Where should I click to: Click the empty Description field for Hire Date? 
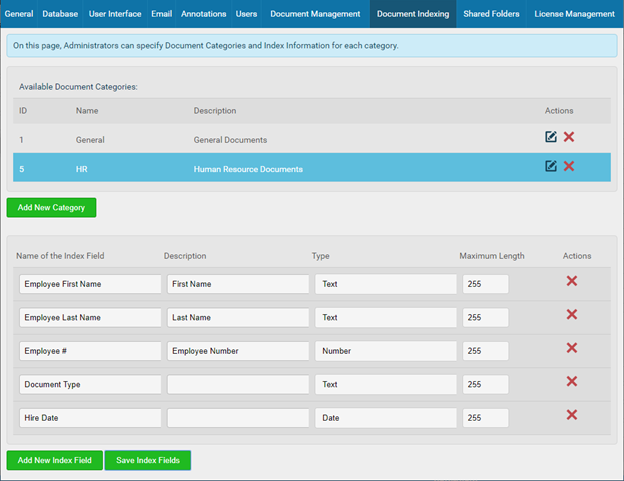[238, 418]
